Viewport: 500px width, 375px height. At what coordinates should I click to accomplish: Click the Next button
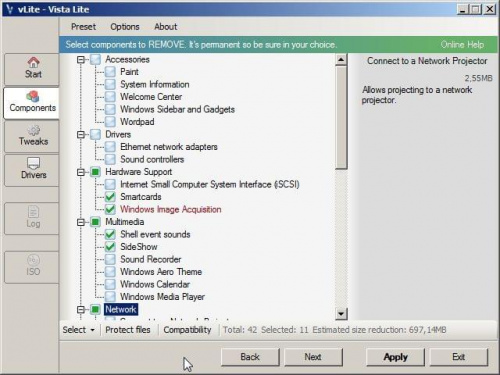pos(313,357)
